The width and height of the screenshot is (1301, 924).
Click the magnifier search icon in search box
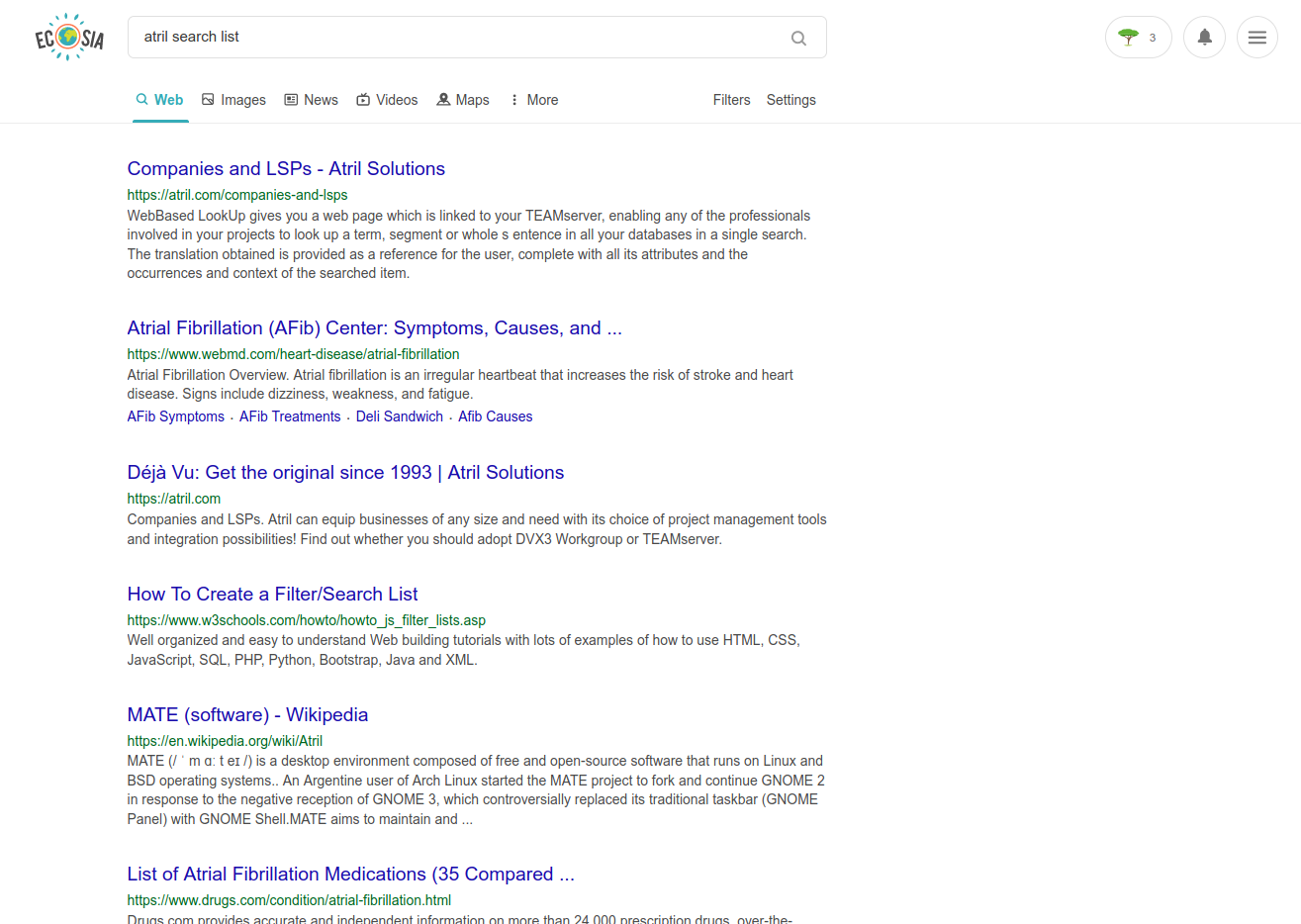pos(798,39)
